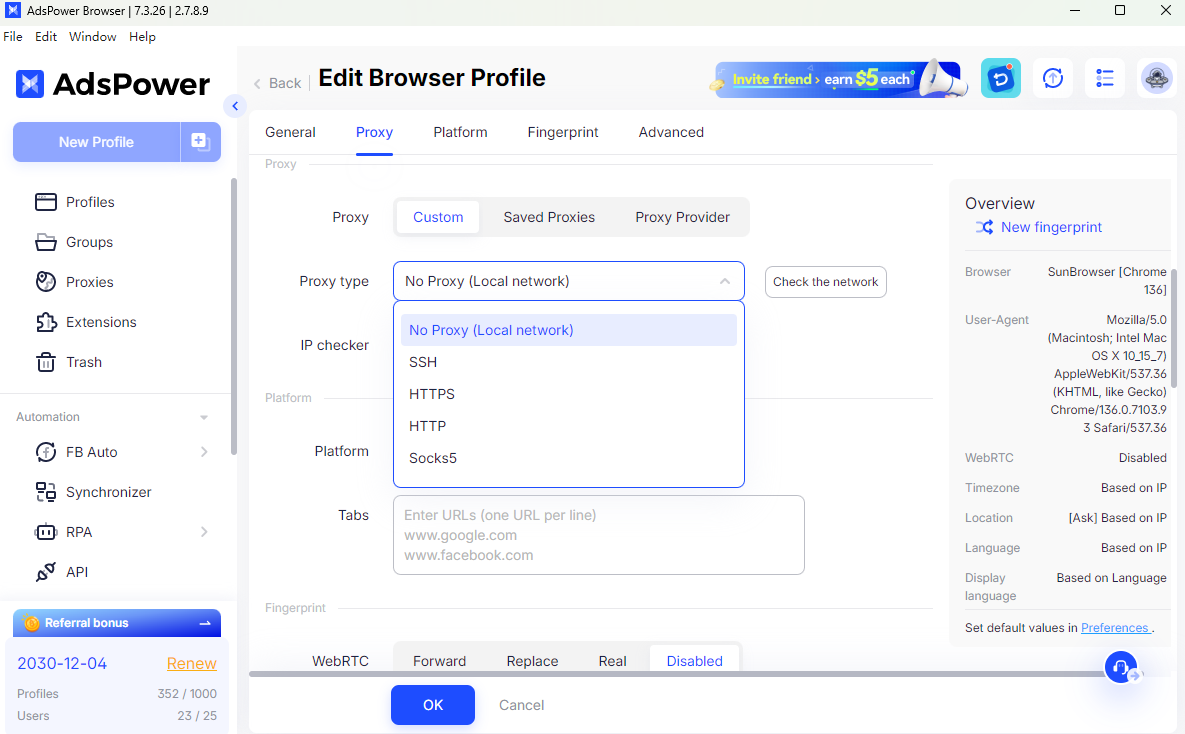Expand the FB Auto submenu arrow
The height and width of the screenshot is (734, 1185).
[204, 452]
